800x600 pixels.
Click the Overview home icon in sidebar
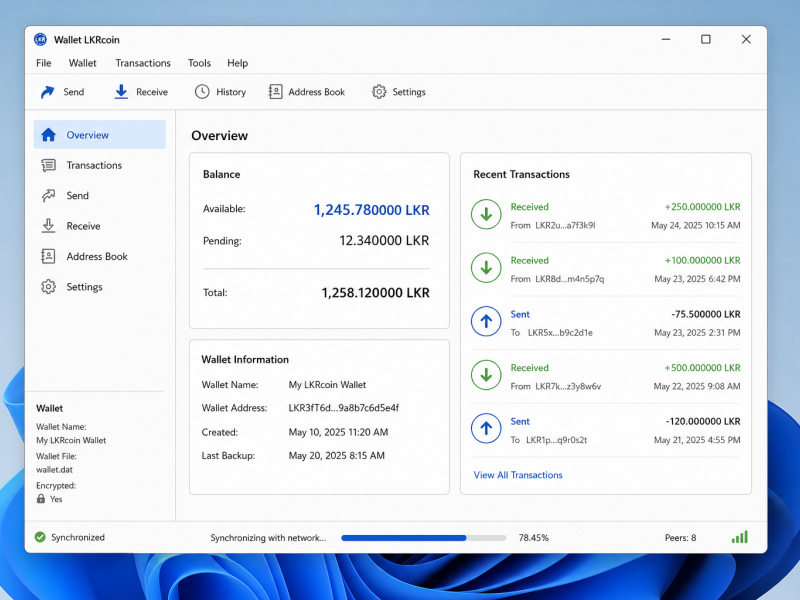[x=48, y=135]
